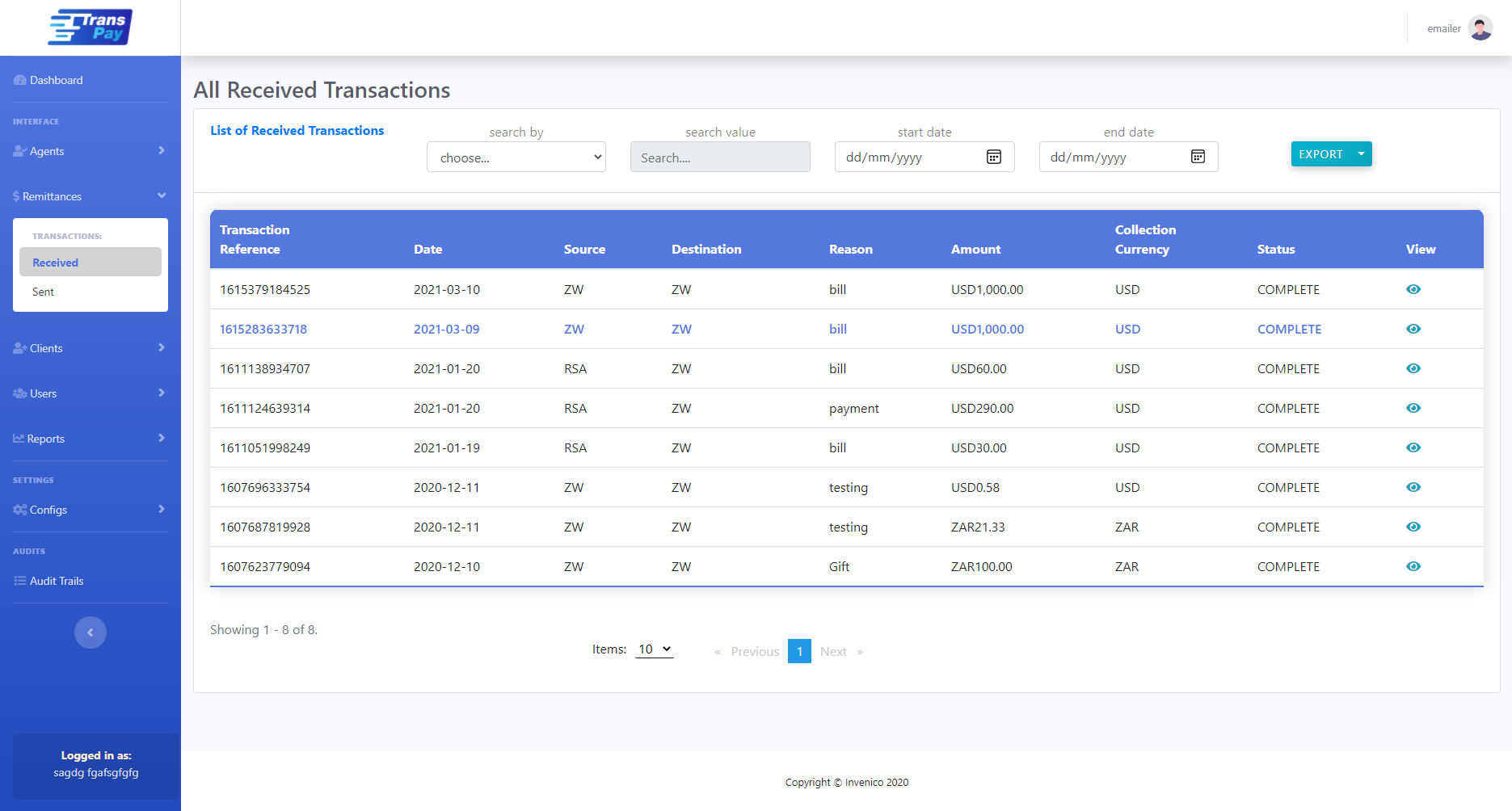Collapse the Remittances menu chevron
Screen dimensions: 1512x811
click(162, 195)
